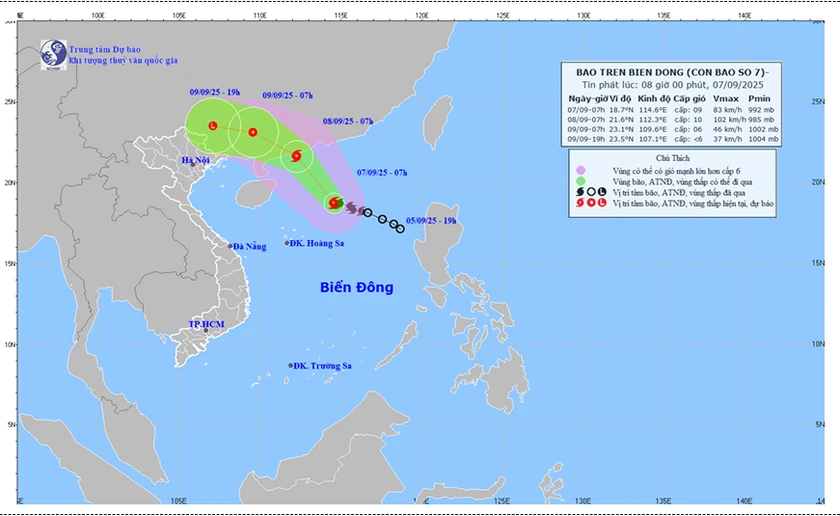Click the green swatch in the legend
Screen dimensions: 840x516
(580, 181)
